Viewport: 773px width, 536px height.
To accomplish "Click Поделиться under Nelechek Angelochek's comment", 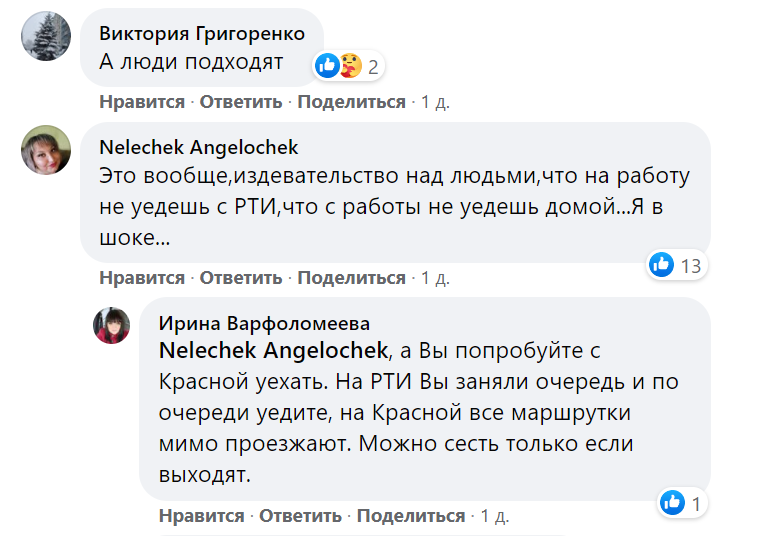I will click(352, 278).
